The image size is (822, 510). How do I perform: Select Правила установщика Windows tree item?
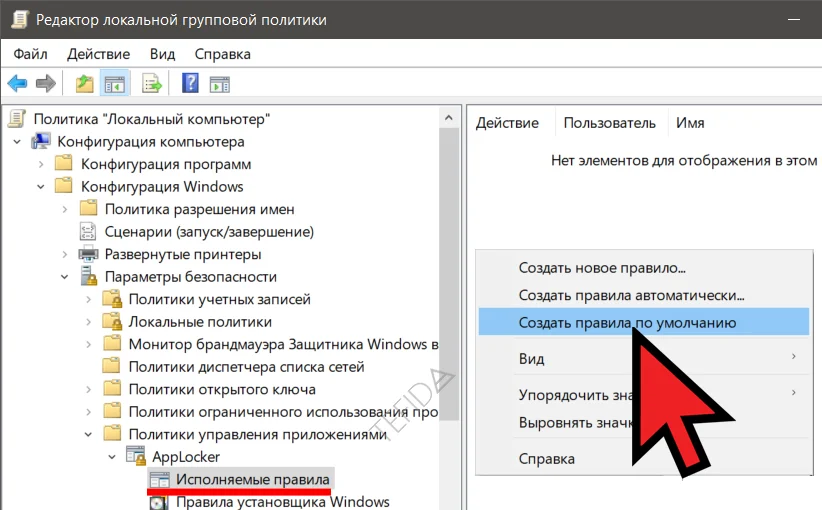[x=283, y=502]
